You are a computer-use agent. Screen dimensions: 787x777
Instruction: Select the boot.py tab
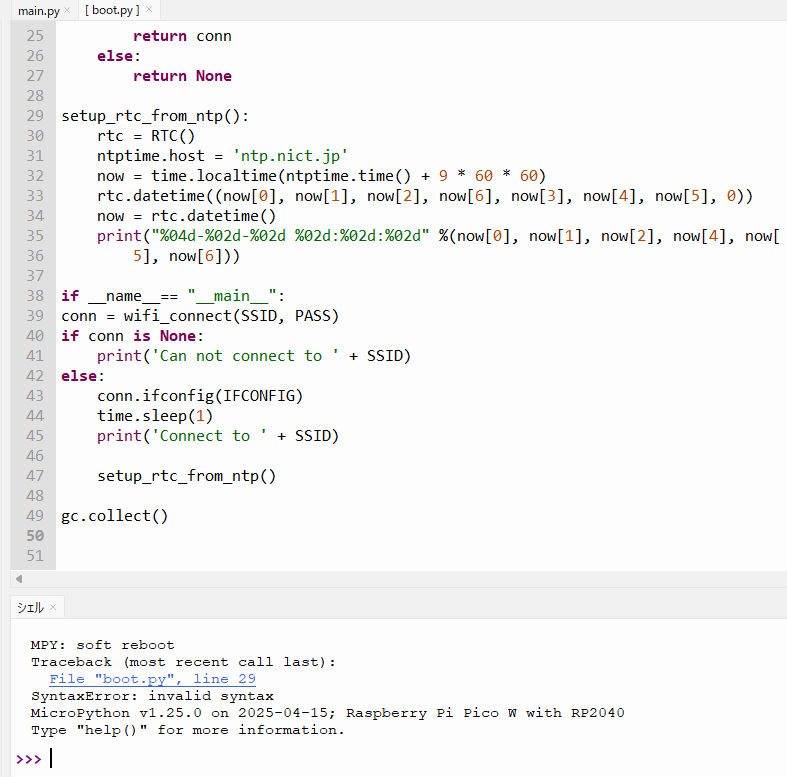[112, 10]
